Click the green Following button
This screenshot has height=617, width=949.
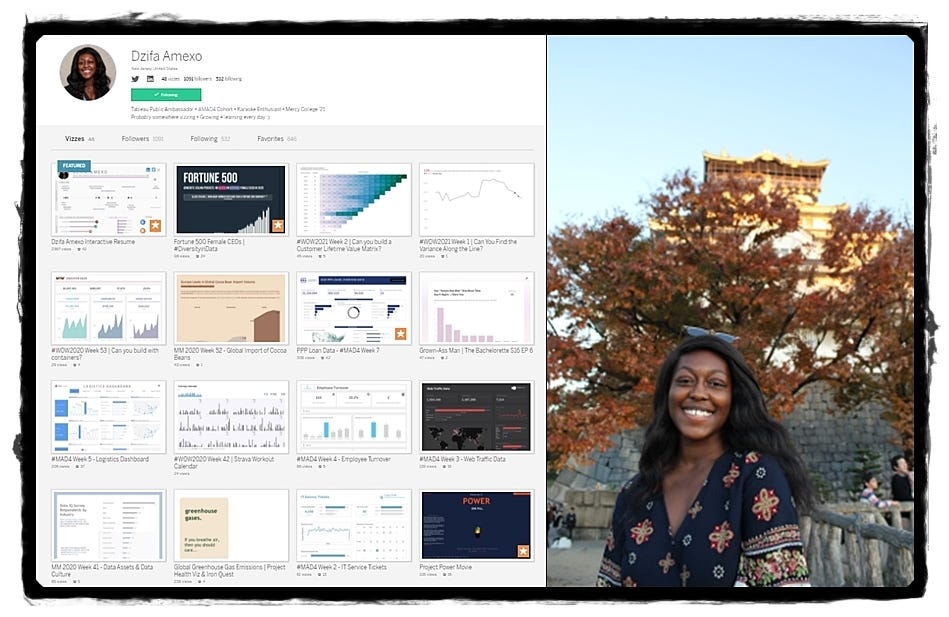pyautogui.click(x=166, y=94)
